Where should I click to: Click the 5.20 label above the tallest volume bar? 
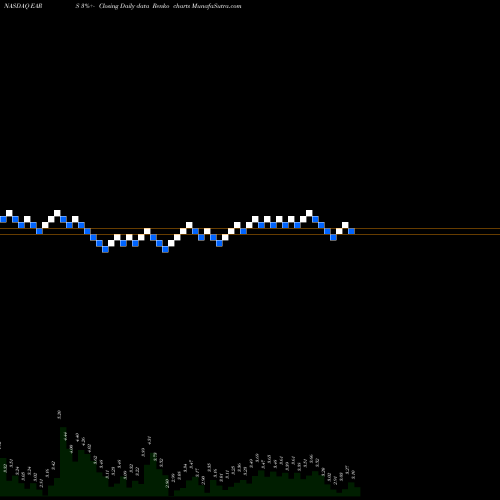click(59, 415)
